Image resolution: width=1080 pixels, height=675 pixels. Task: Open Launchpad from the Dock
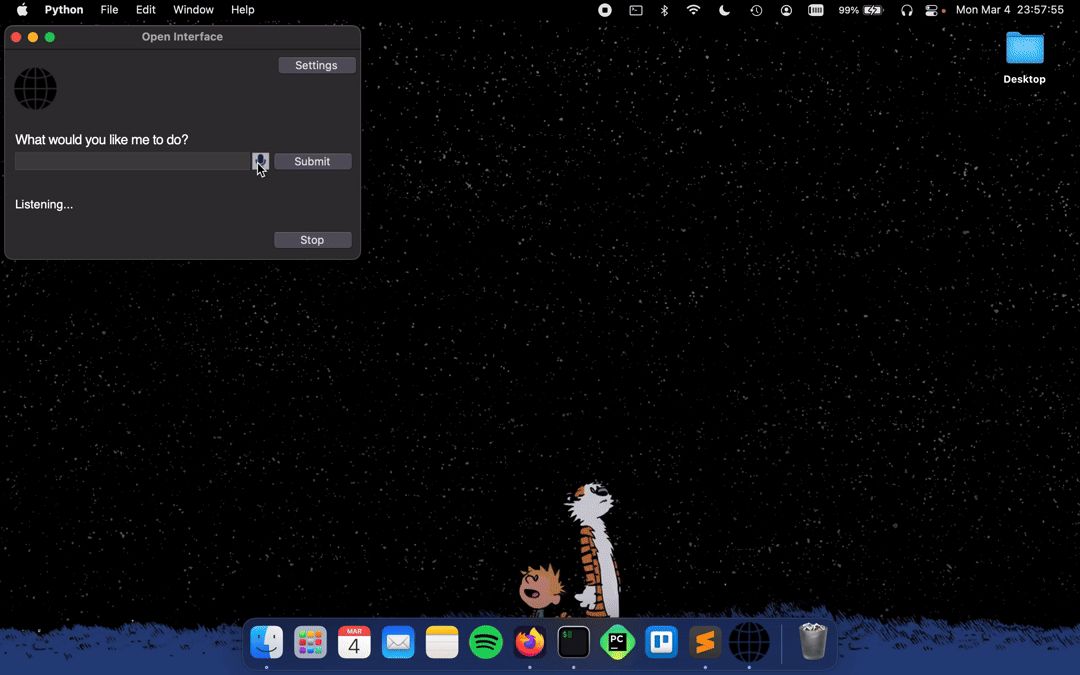310,642
